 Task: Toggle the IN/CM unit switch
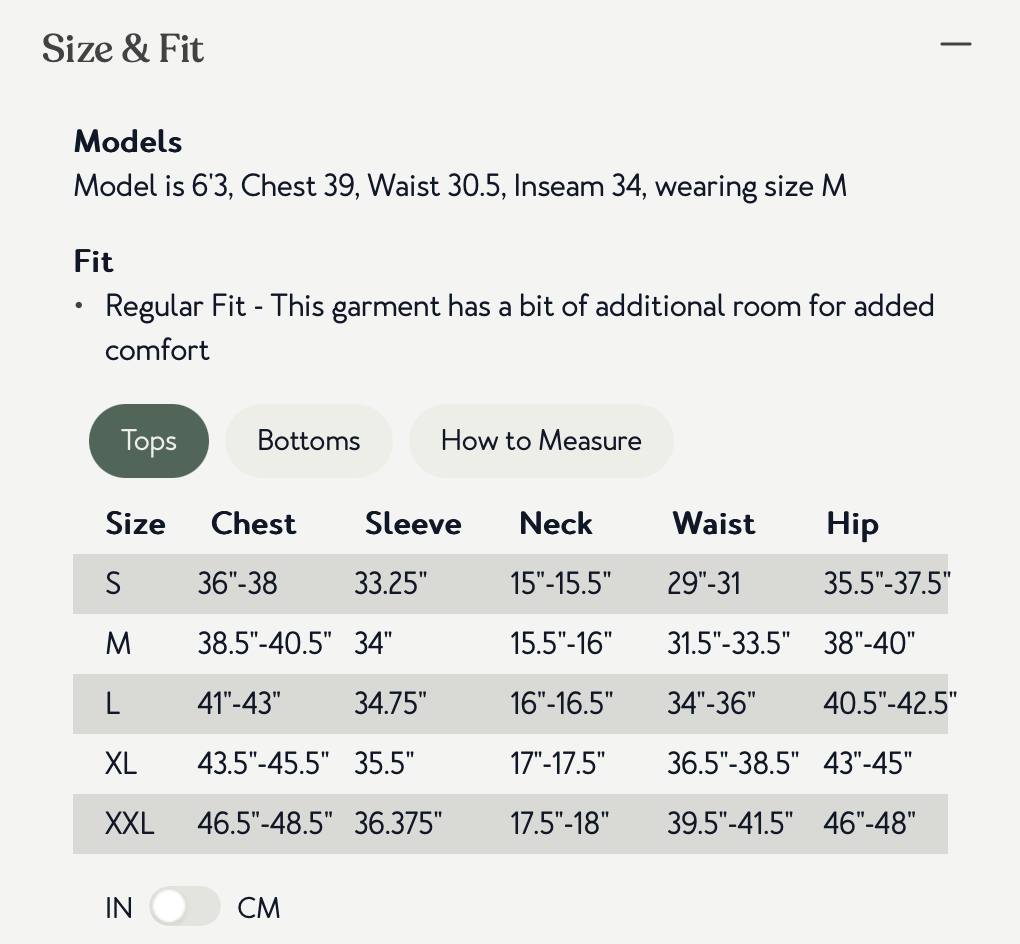point(184,907)
